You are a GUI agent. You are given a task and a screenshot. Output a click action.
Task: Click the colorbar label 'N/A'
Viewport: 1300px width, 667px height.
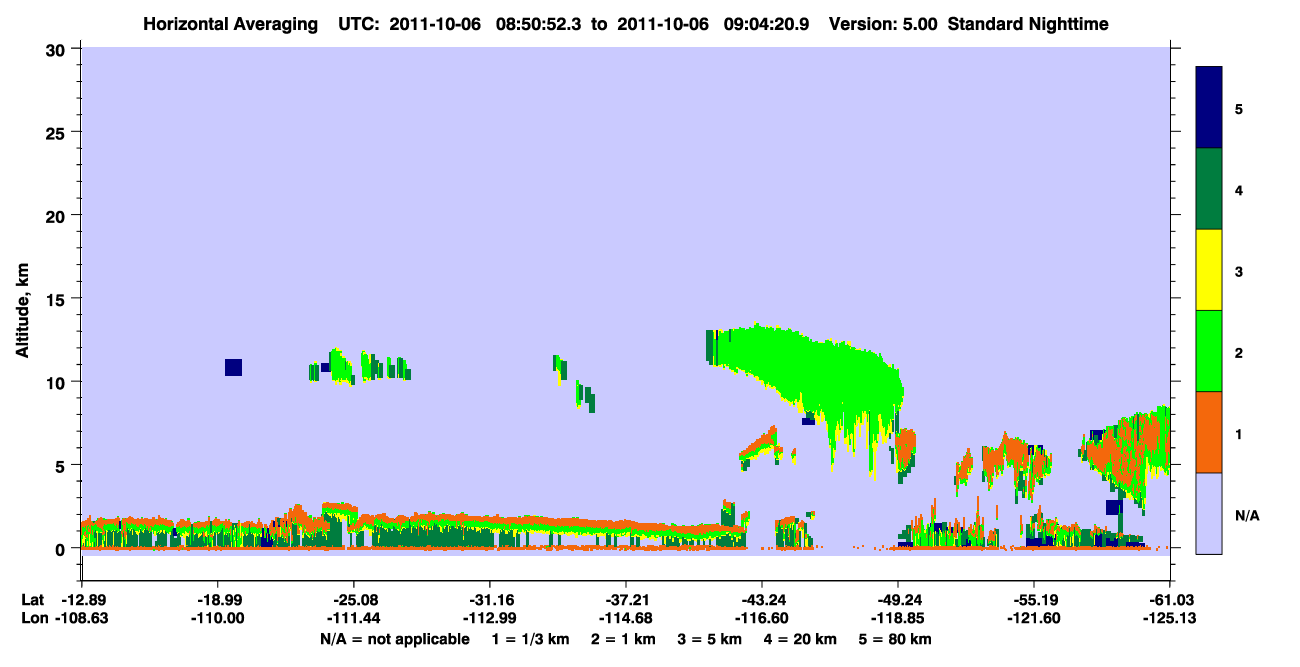click(1247, 516)
